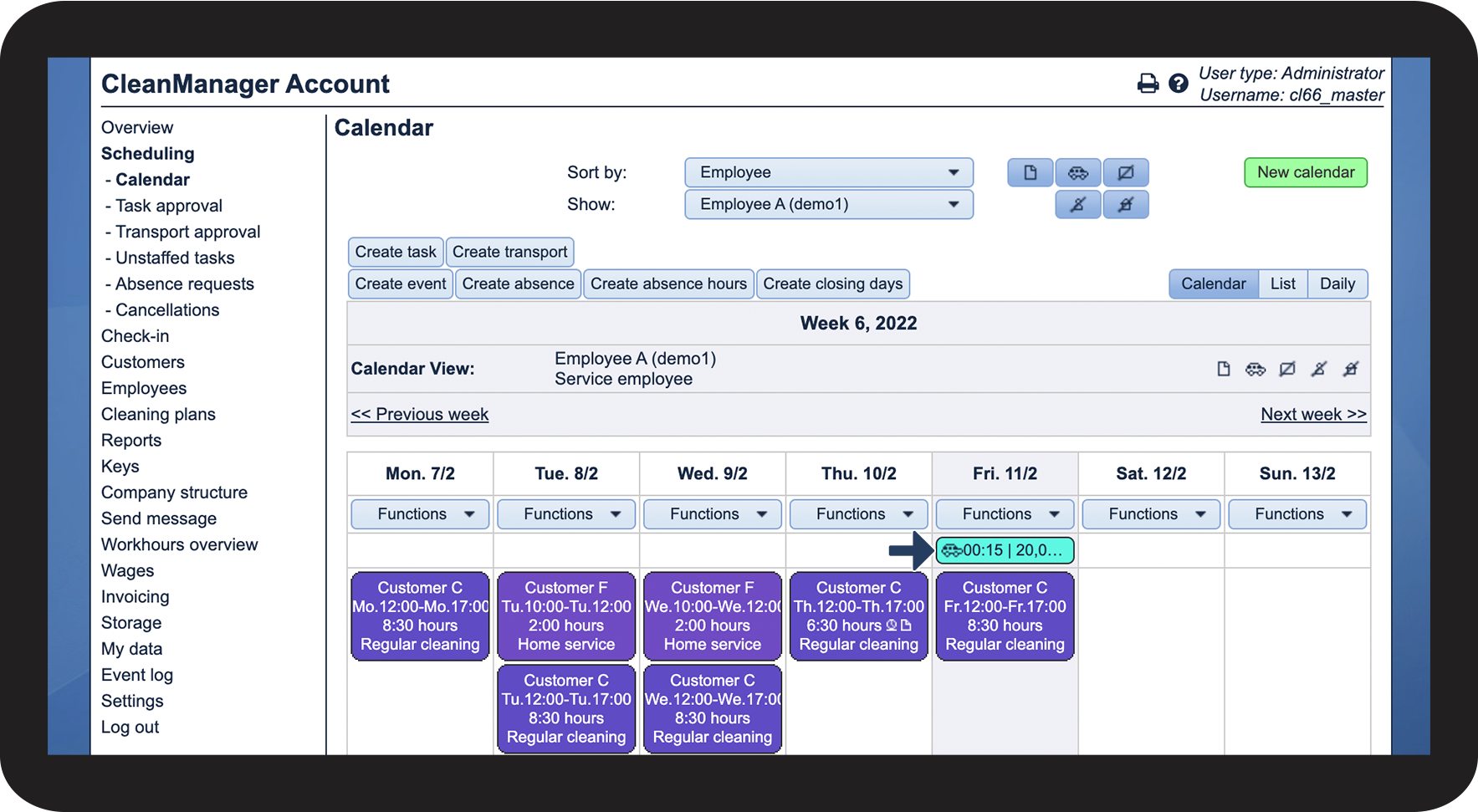The width and height of the screenshot is (1478, 812).
Task: Toggle the blue crossed-person filter button
Action: [x=1077, y=204]
